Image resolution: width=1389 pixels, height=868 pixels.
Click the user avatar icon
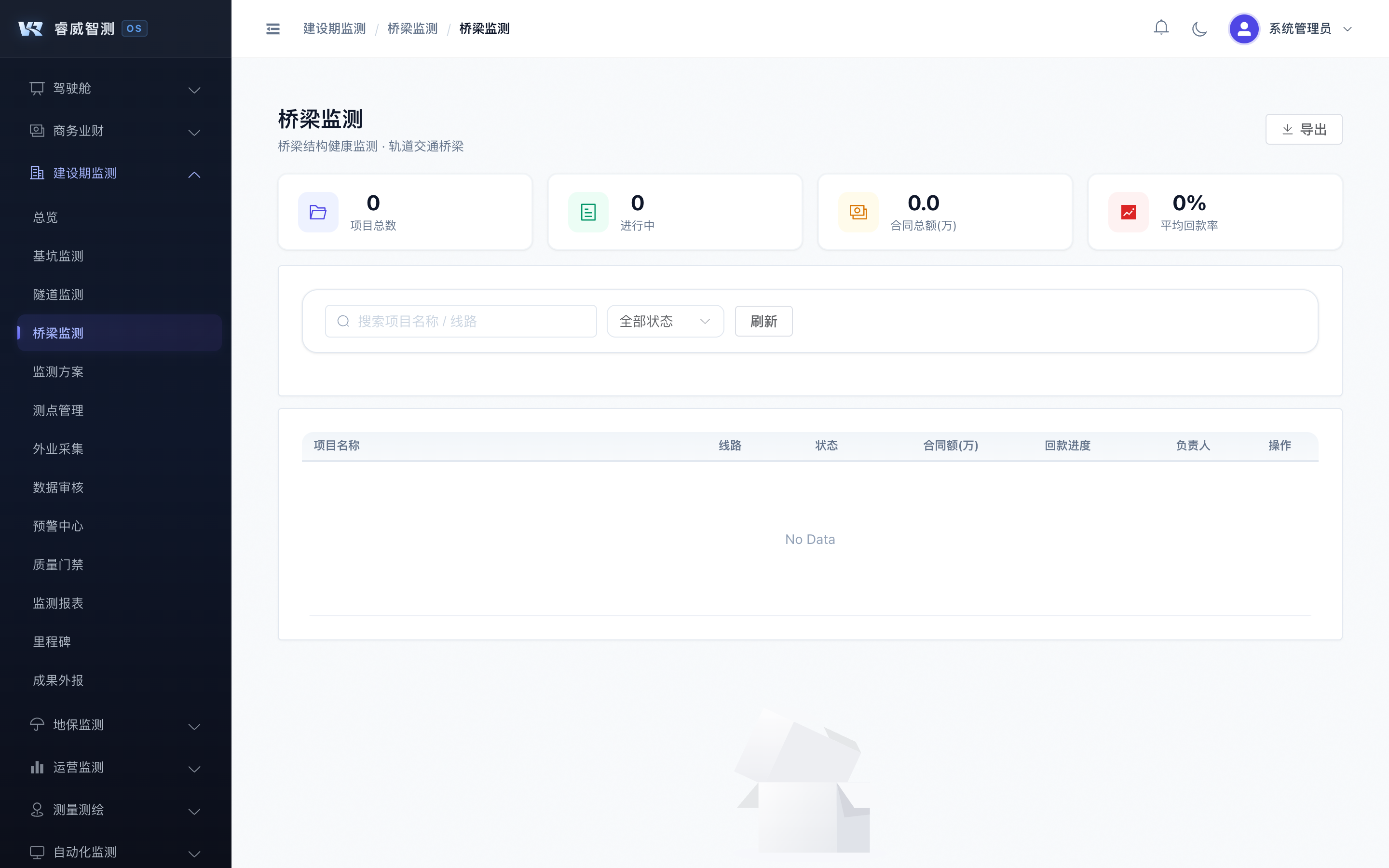click(1243, 29)
